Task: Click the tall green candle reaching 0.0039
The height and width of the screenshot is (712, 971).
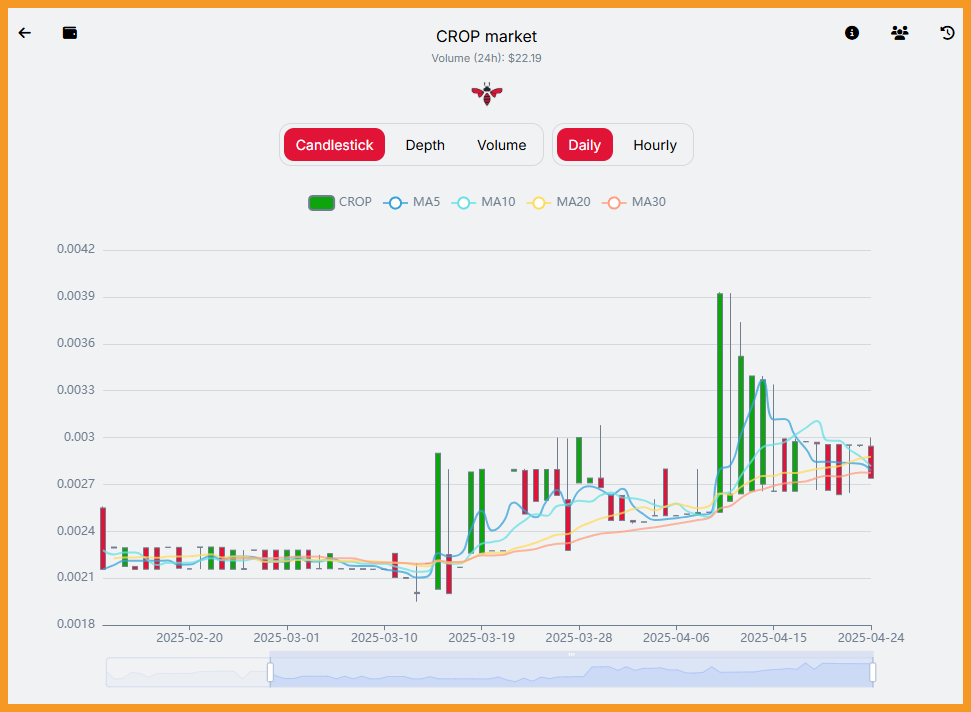Action: 720,402
